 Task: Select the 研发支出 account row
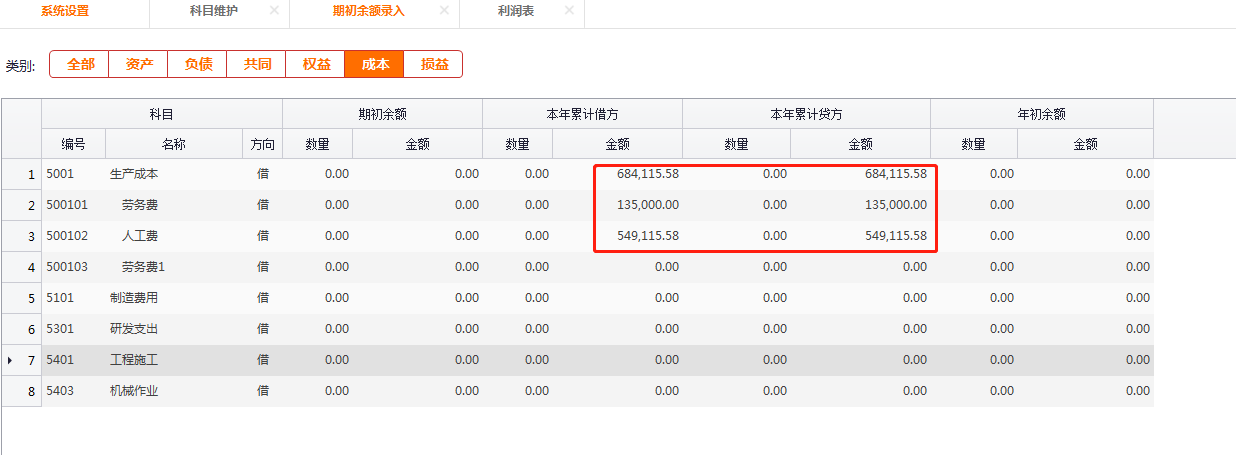134,329
